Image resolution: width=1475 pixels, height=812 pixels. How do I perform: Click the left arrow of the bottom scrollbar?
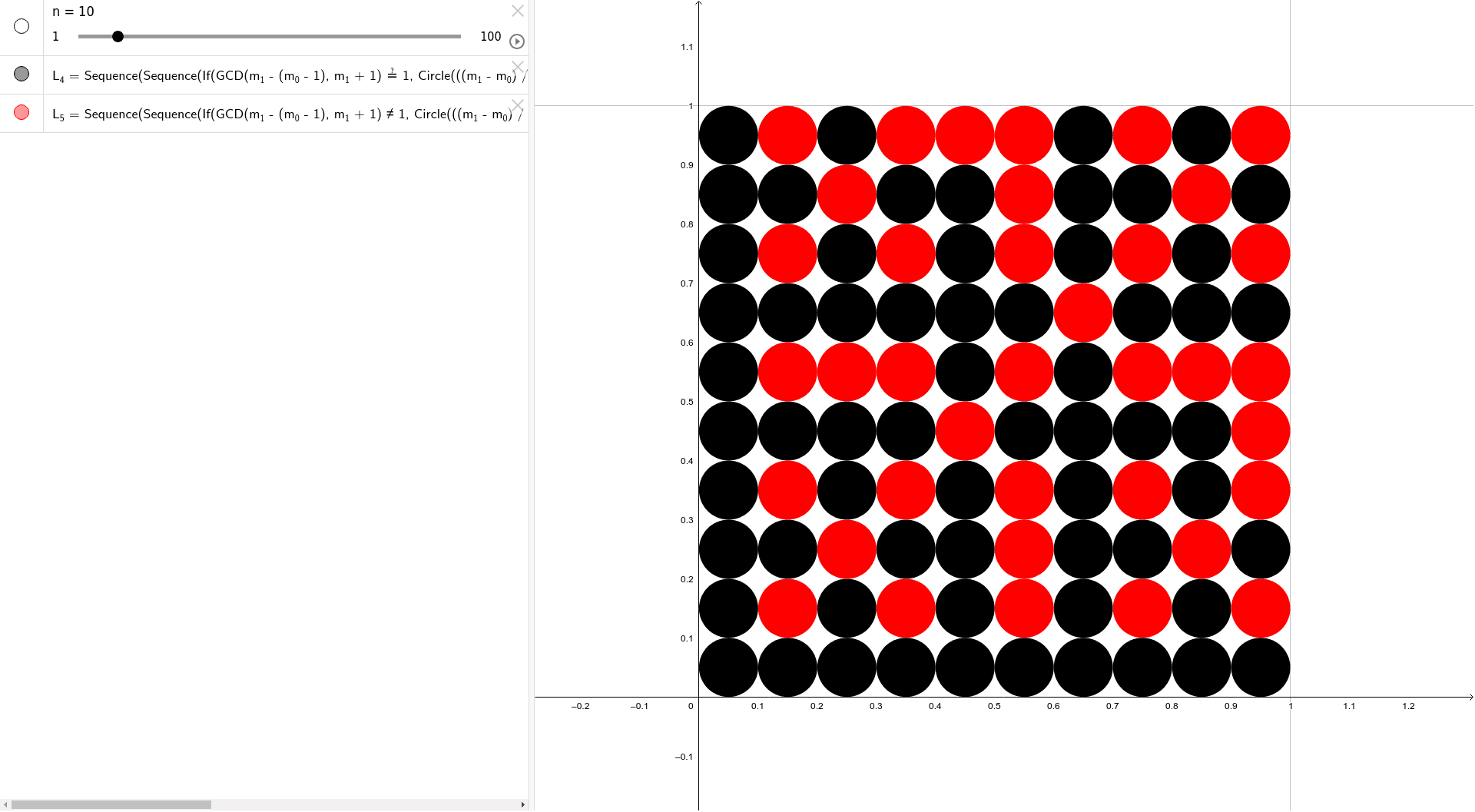[x=5, y=804]
